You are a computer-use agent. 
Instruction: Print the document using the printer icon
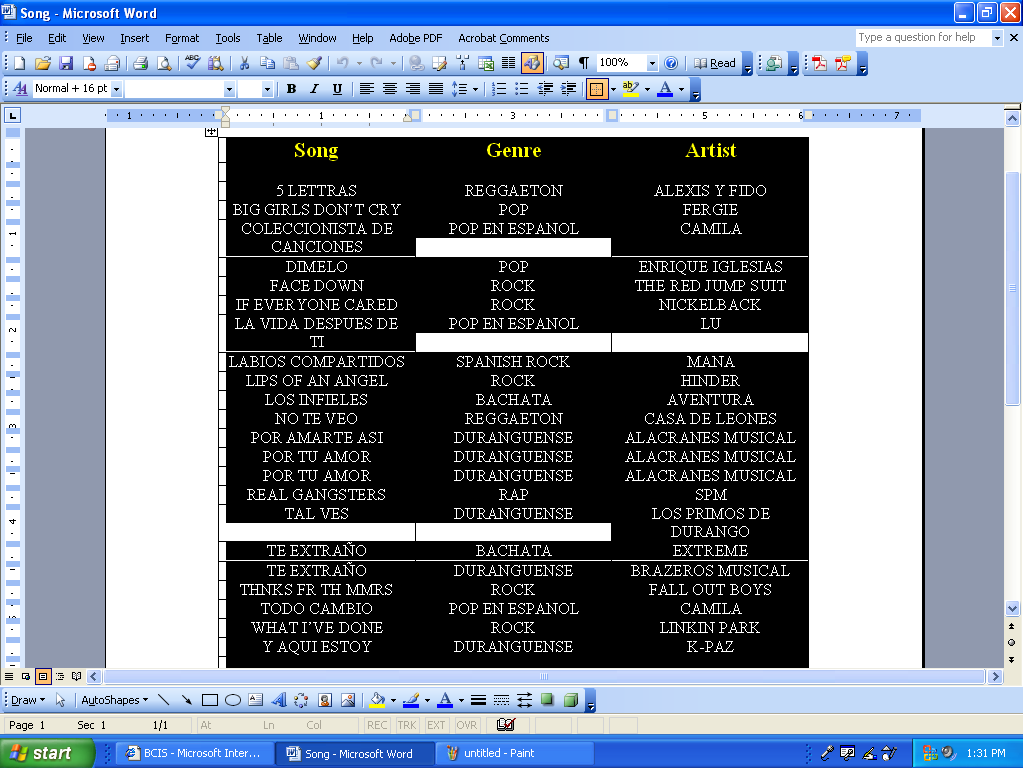(x=140, y=63)
